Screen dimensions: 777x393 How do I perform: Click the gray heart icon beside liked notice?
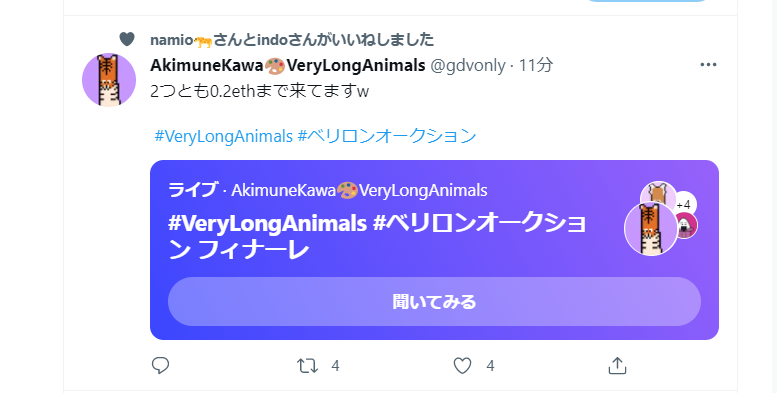pyautogui.click(x=127, y=39)
